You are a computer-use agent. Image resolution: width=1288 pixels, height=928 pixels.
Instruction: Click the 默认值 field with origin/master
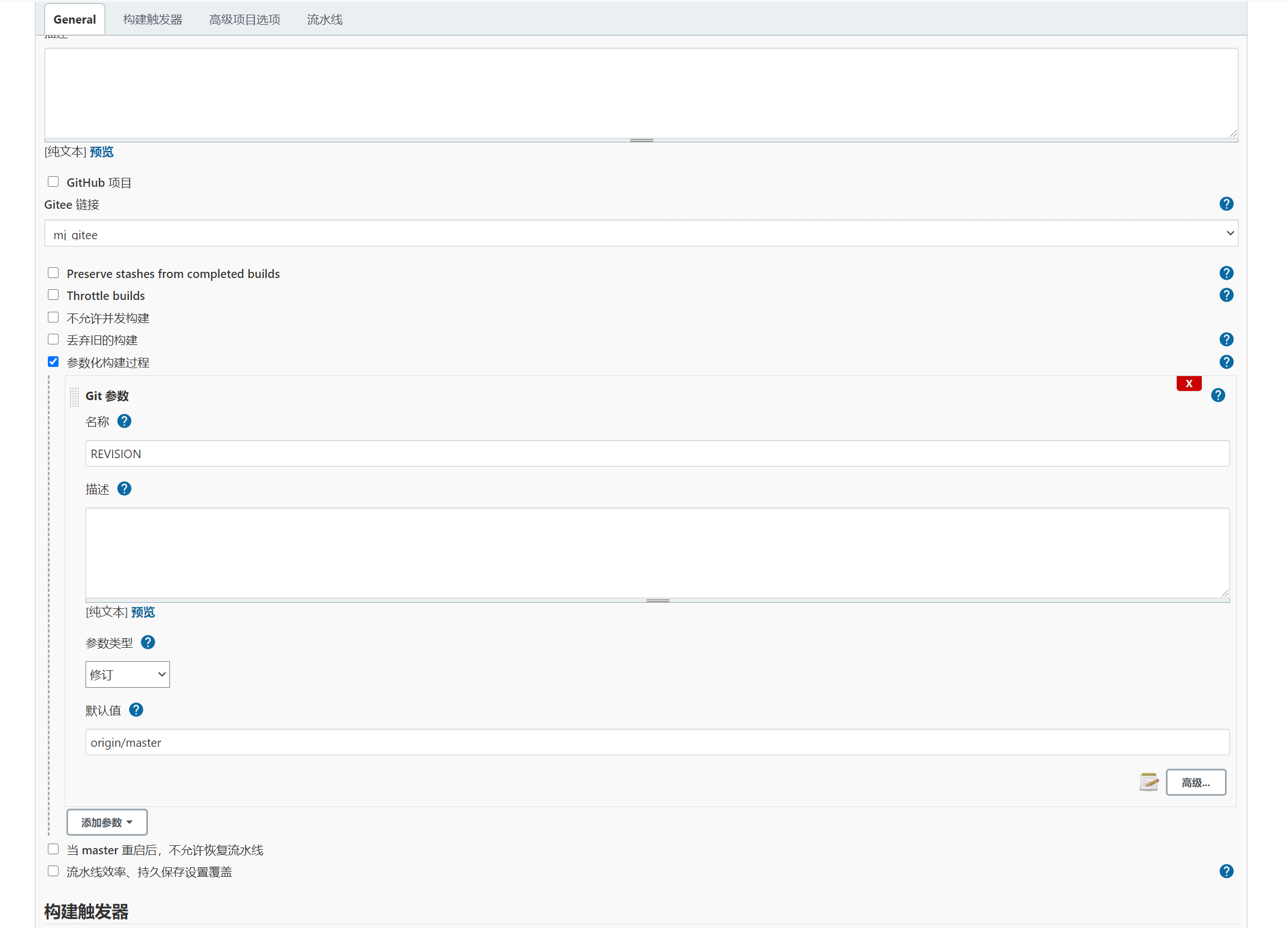658,742
